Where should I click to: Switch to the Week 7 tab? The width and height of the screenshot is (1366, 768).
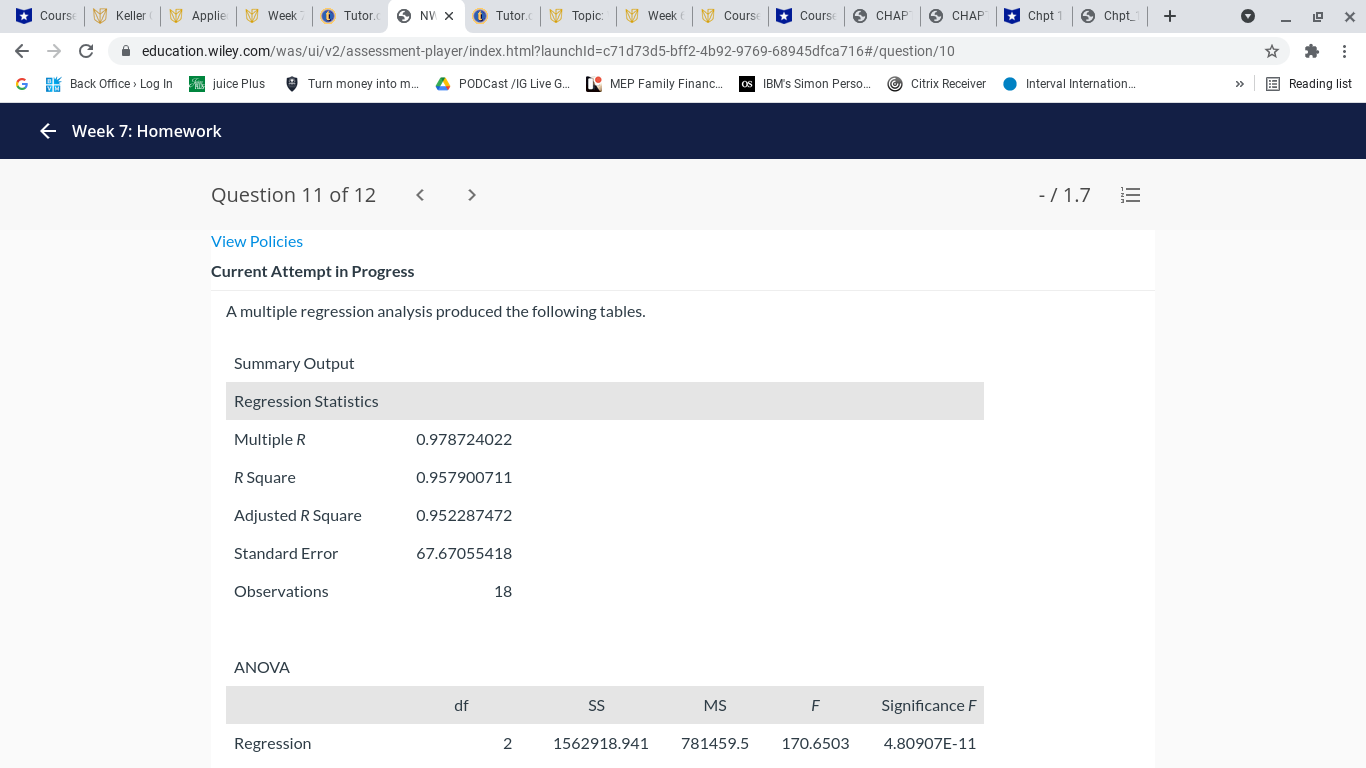tap(275, 16)
